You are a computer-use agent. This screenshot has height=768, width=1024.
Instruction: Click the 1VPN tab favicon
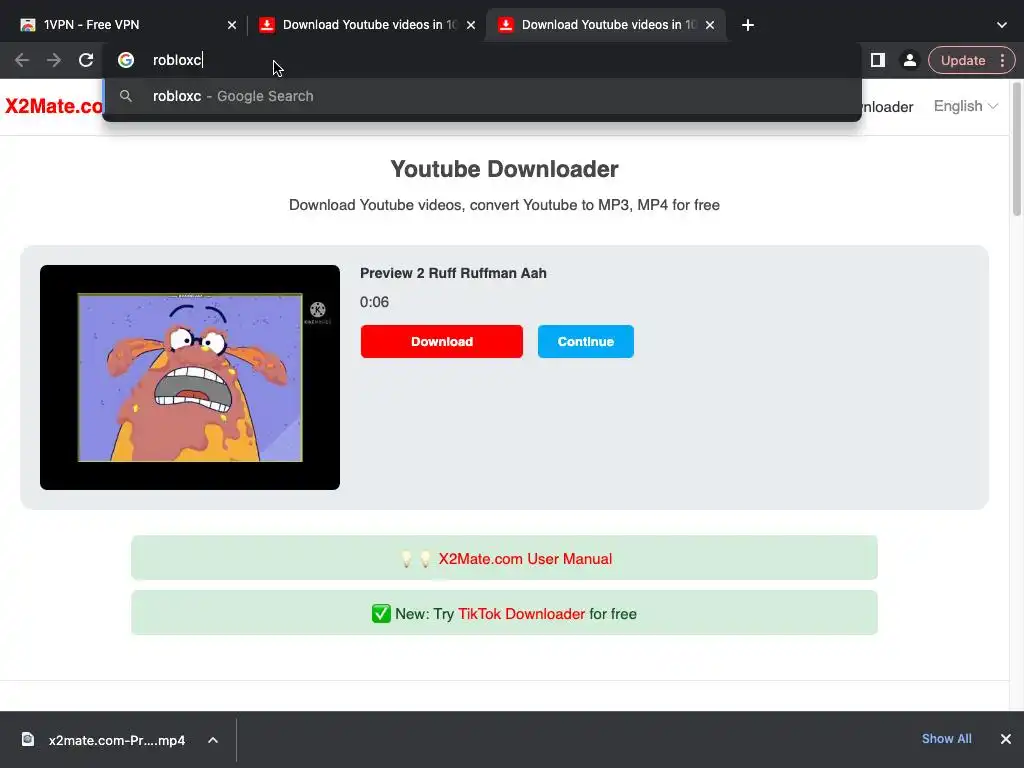(28, 25)
